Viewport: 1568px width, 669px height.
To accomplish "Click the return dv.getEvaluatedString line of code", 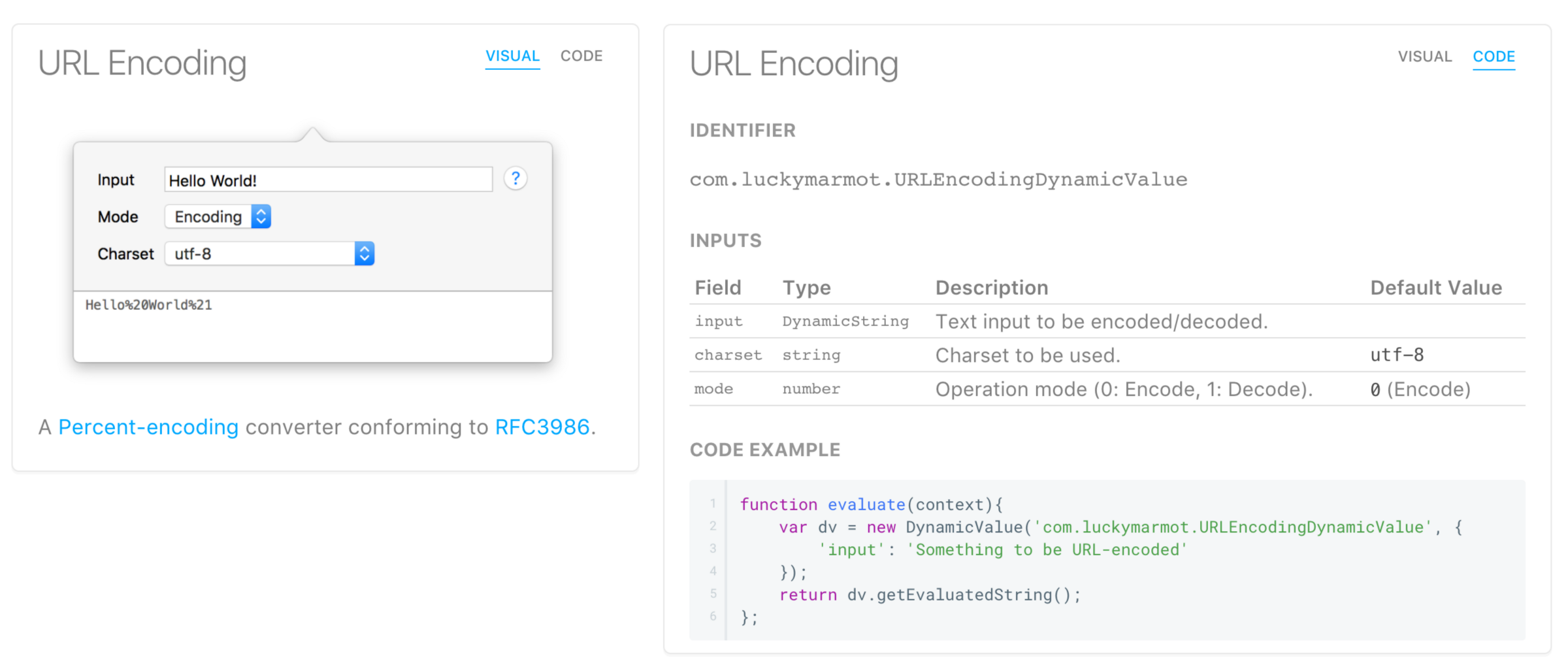I will point(930,595).
